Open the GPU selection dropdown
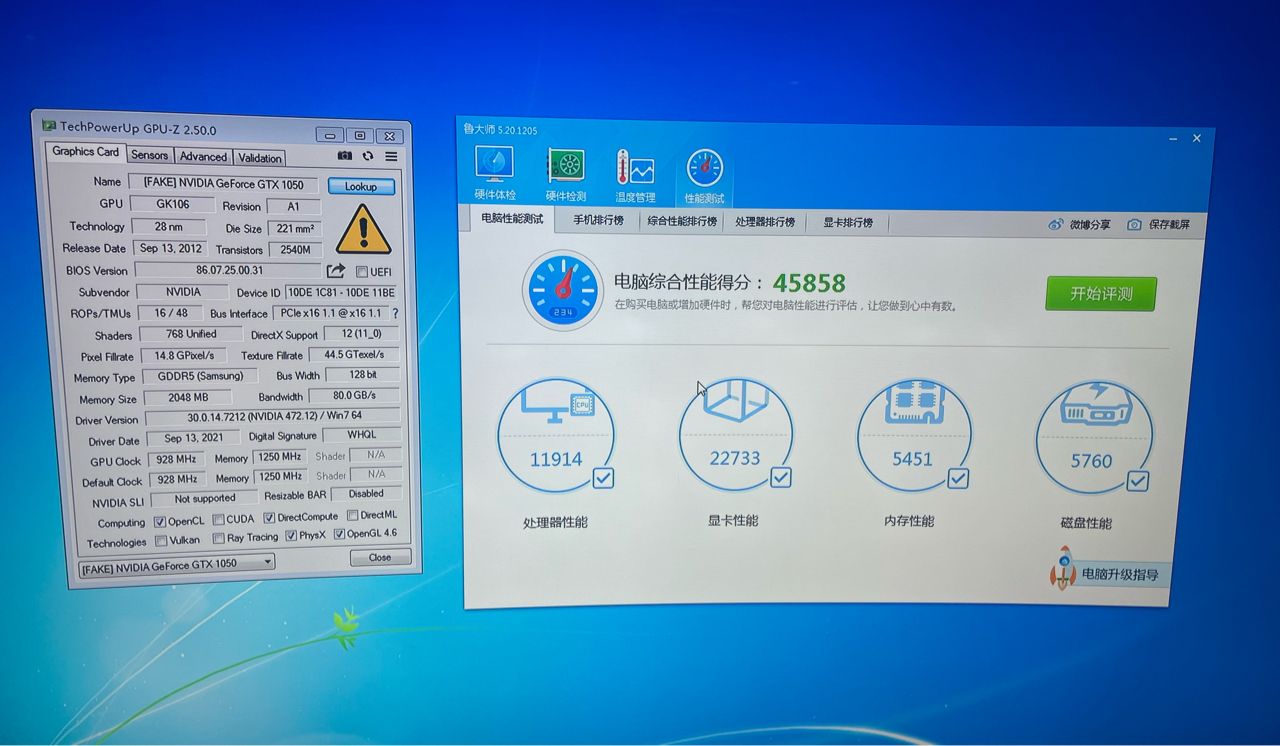The width and height of the screenshot is (1280, 746). click(177, 564)
